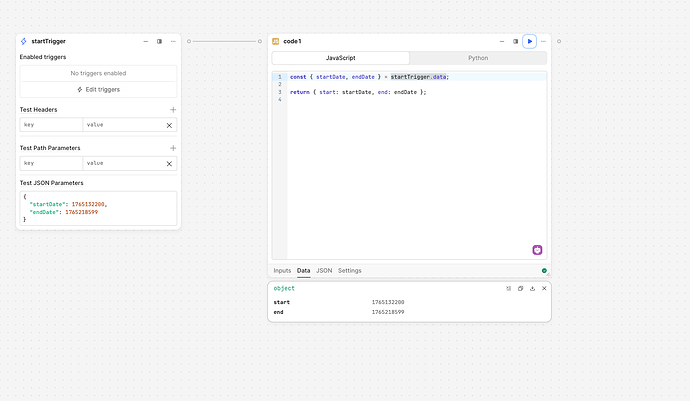Click the Edit triggers button
Image resolution: width=690 pixels, height=401 pixels.
pyautogui.click(x=98, y=89)
